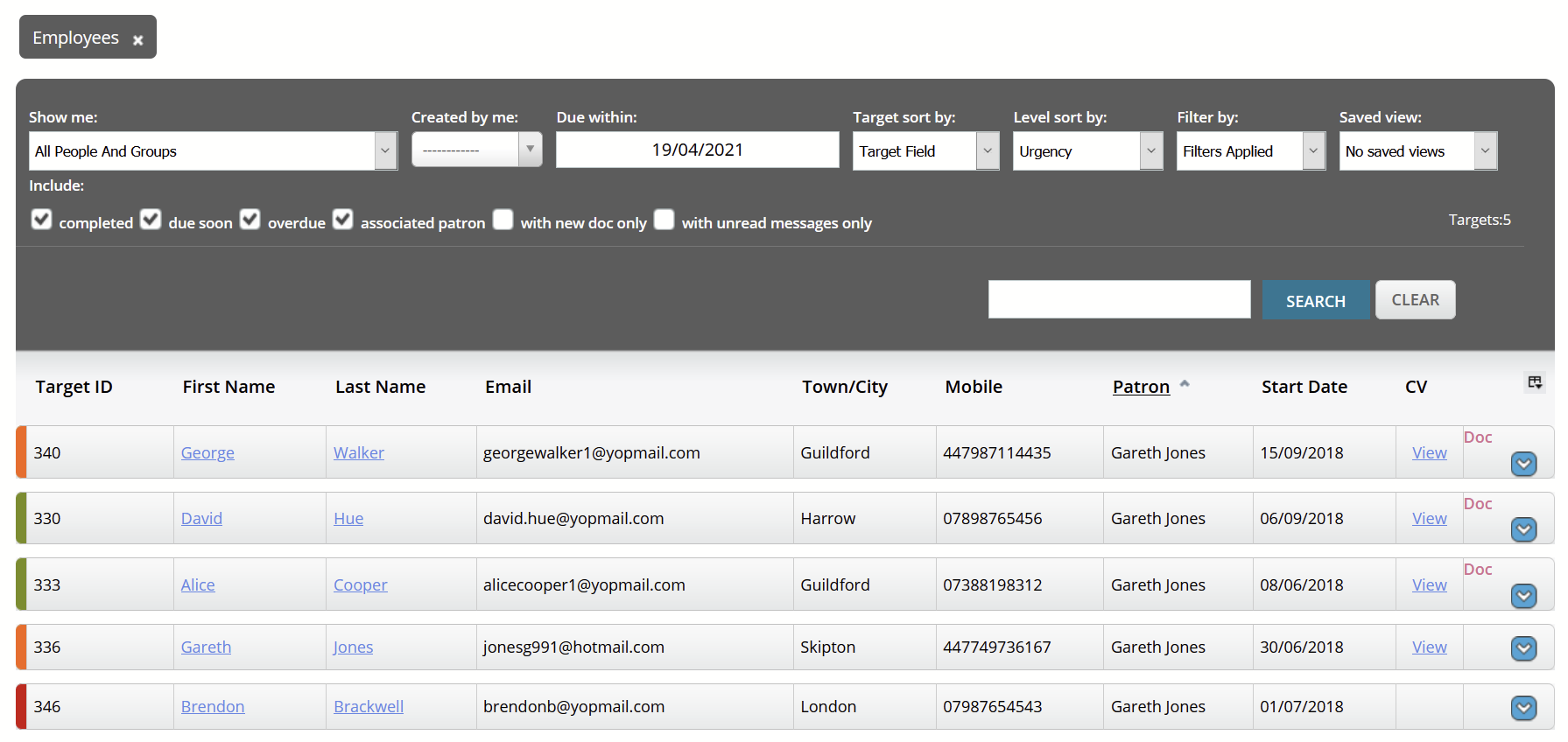1568x742 pixels.
Task: Open Saved view dropdown
Action: pyautogui.click(x=1418, y=150)
